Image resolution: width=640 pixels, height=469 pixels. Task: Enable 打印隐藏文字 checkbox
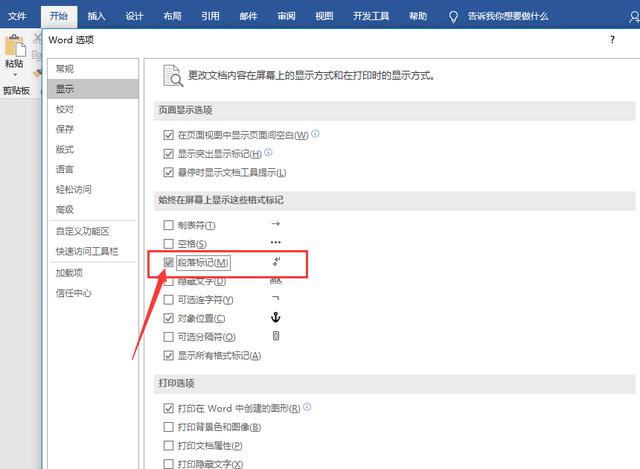tap(168, 464)
